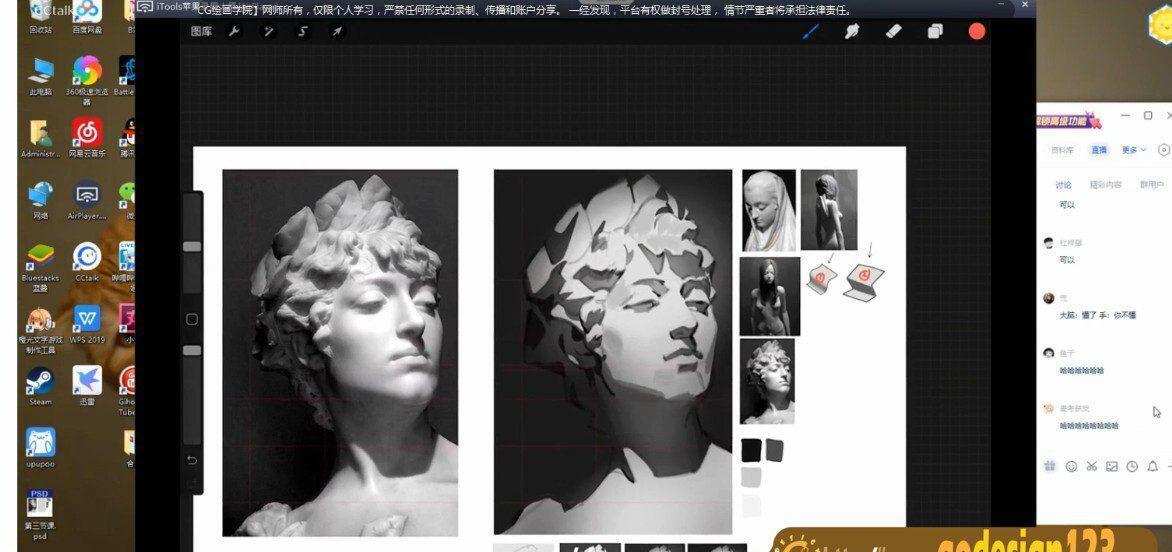1172x552 pixels.
Task: Click the standing statue back-view reference
Action: click(829, 209)
